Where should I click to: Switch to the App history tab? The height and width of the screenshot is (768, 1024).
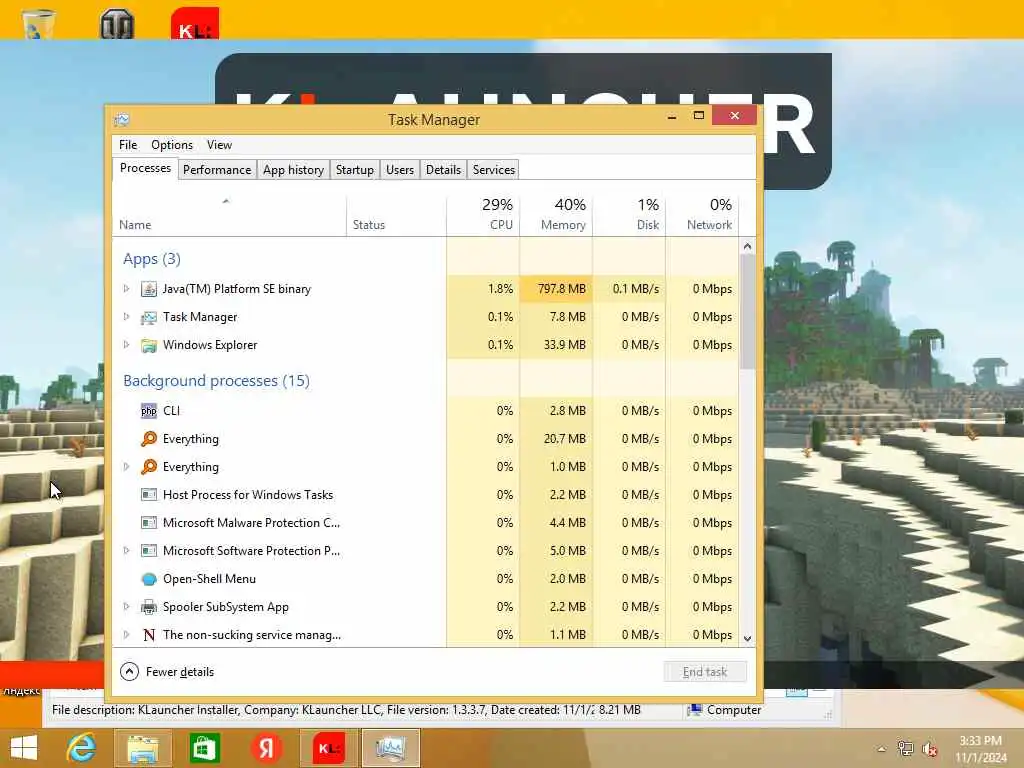tap(293, 170)
